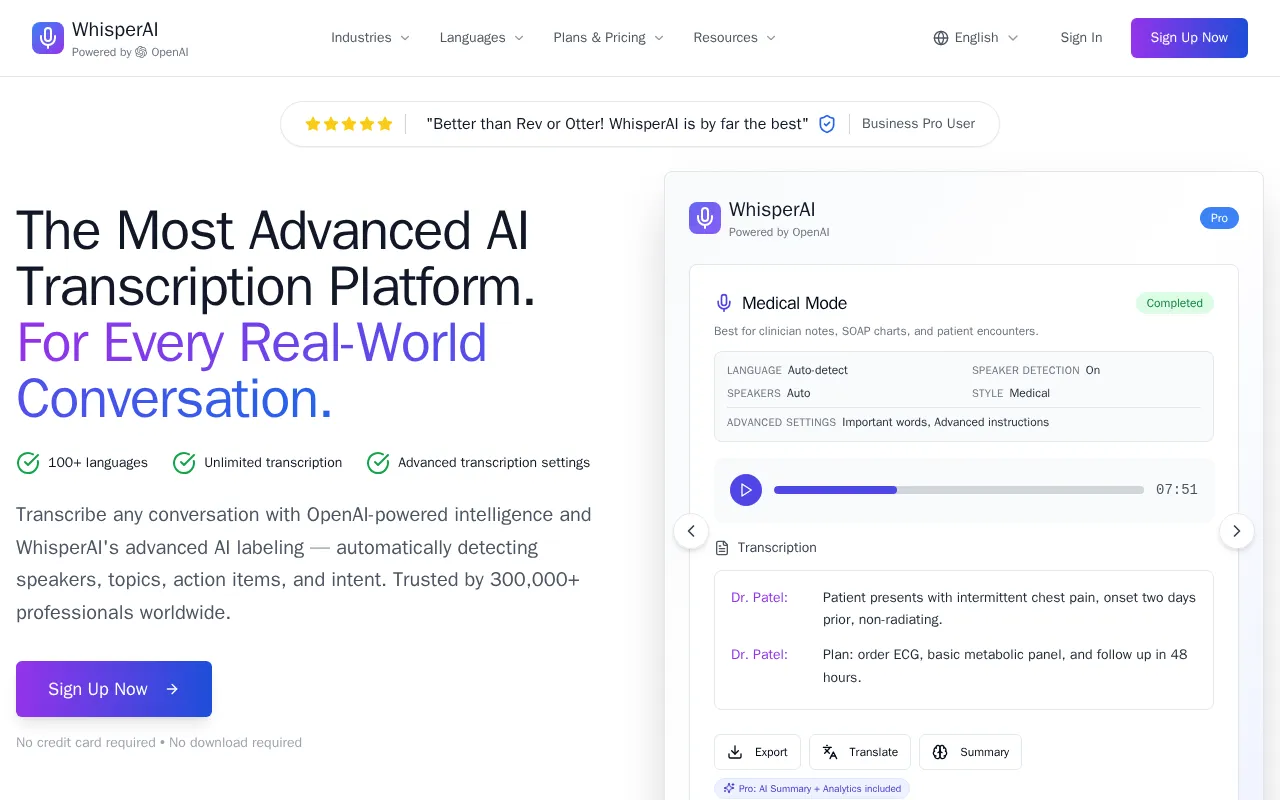Expand the Industries chevron arrow
This screenshot has width=1280, height=800.
(405, 38)
